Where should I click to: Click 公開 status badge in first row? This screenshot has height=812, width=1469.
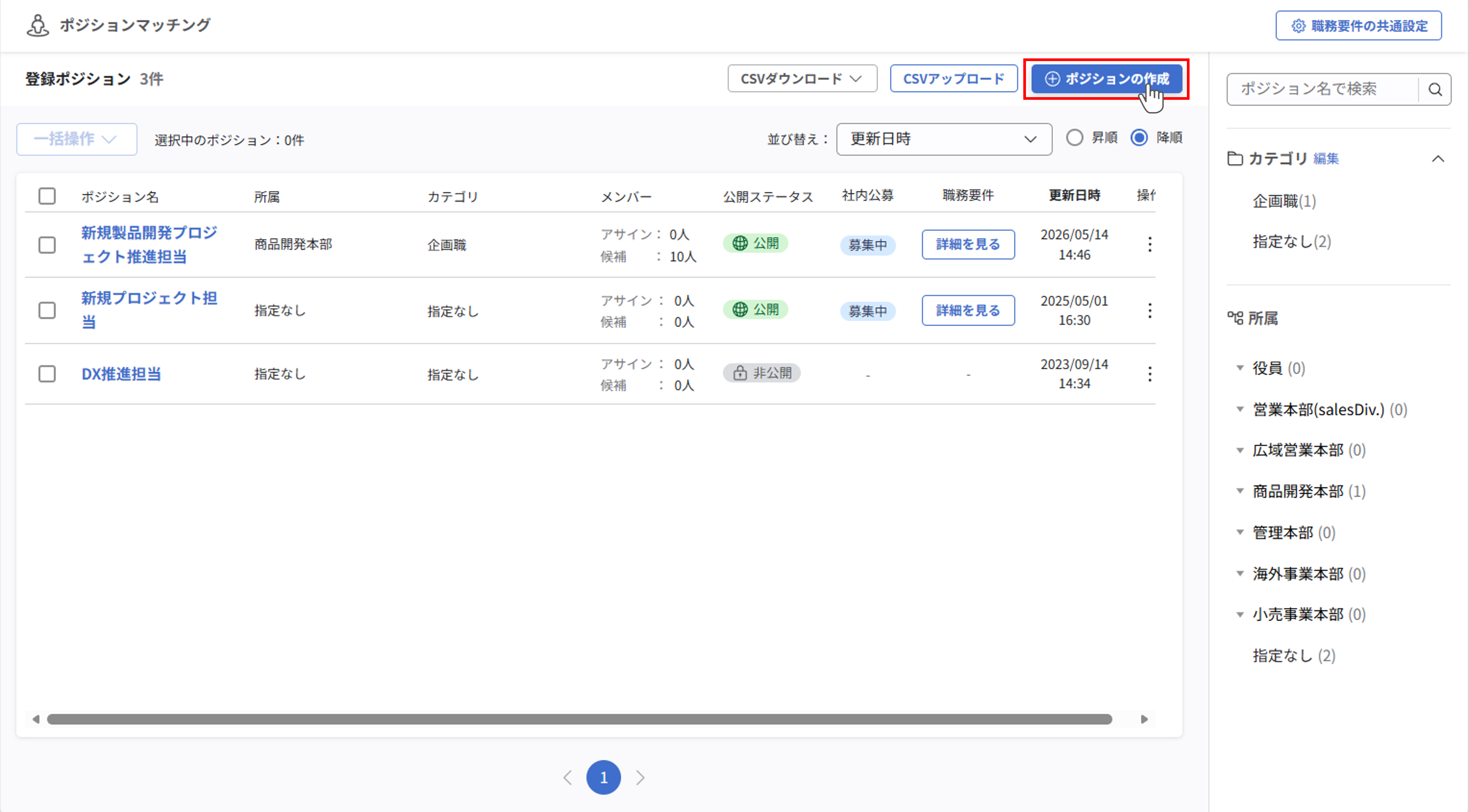(755, 244)
